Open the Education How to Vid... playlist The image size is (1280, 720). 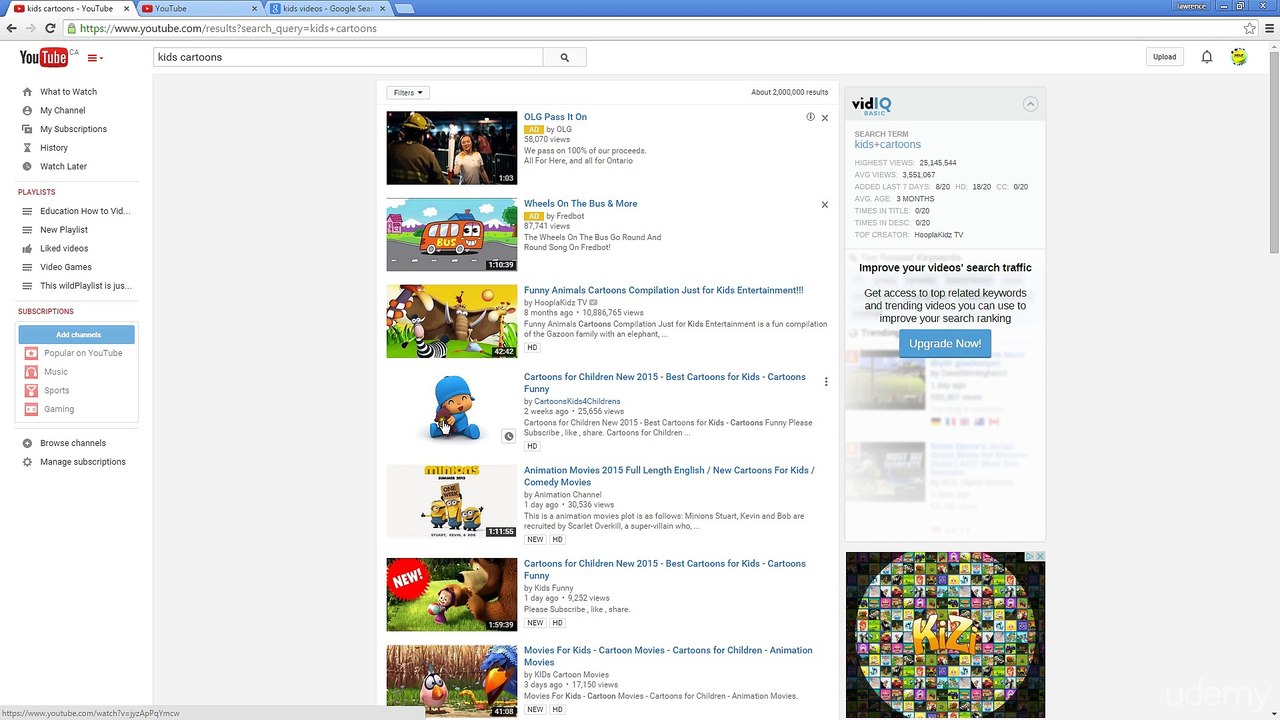point(85,211)
